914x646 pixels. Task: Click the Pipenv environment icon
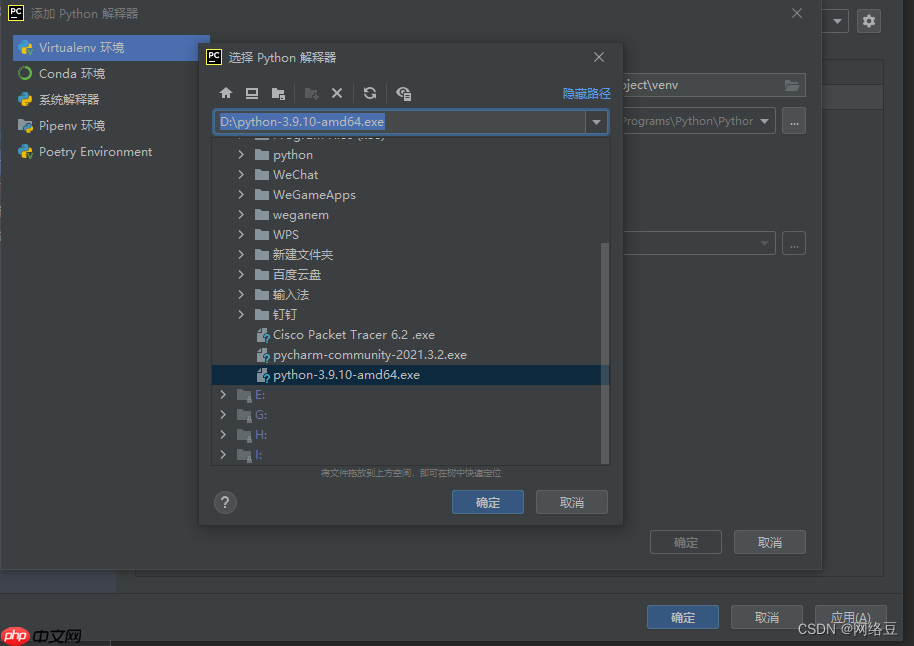pos(25,125)
